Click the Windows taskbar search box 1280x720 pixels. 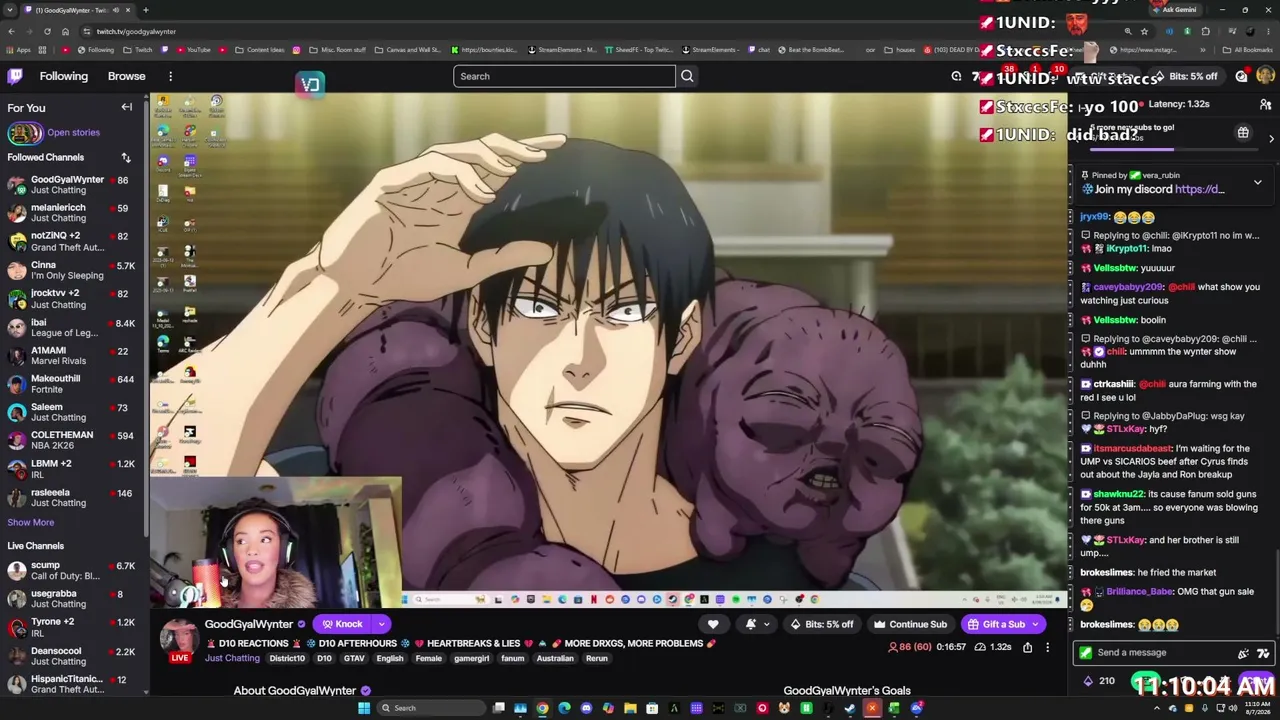pyautogui.click(x=430, y=708)
